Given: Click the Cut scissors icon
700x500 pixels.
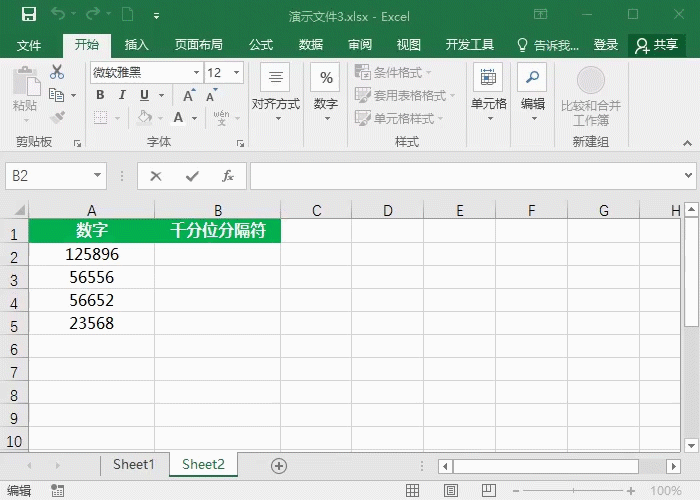Looking at the screenshot, I should pyautogui.click(x=57, y=71).
